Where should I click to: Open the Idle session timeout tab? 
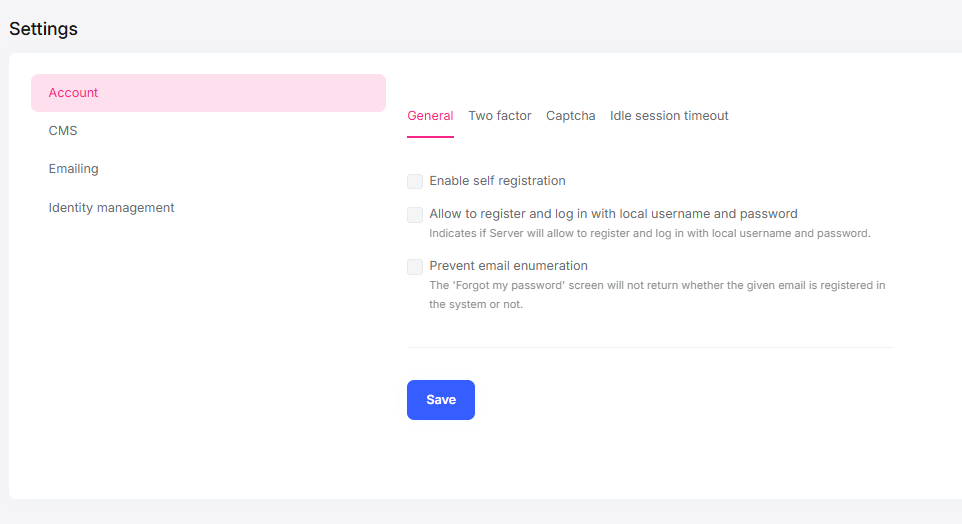(669, 116)
